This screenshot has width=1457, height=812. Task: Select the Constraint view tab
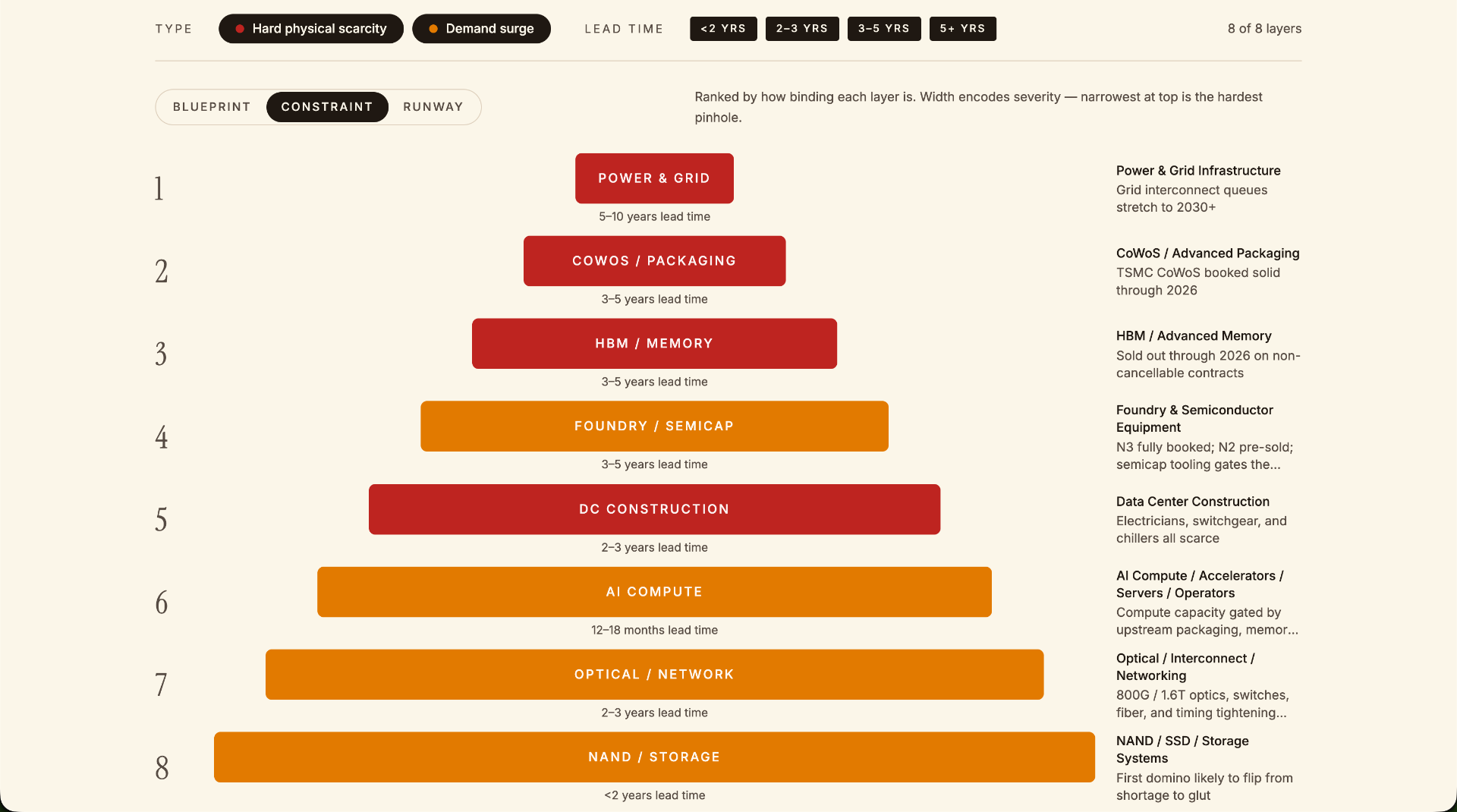pyautogui.click(x=327, y=107)
